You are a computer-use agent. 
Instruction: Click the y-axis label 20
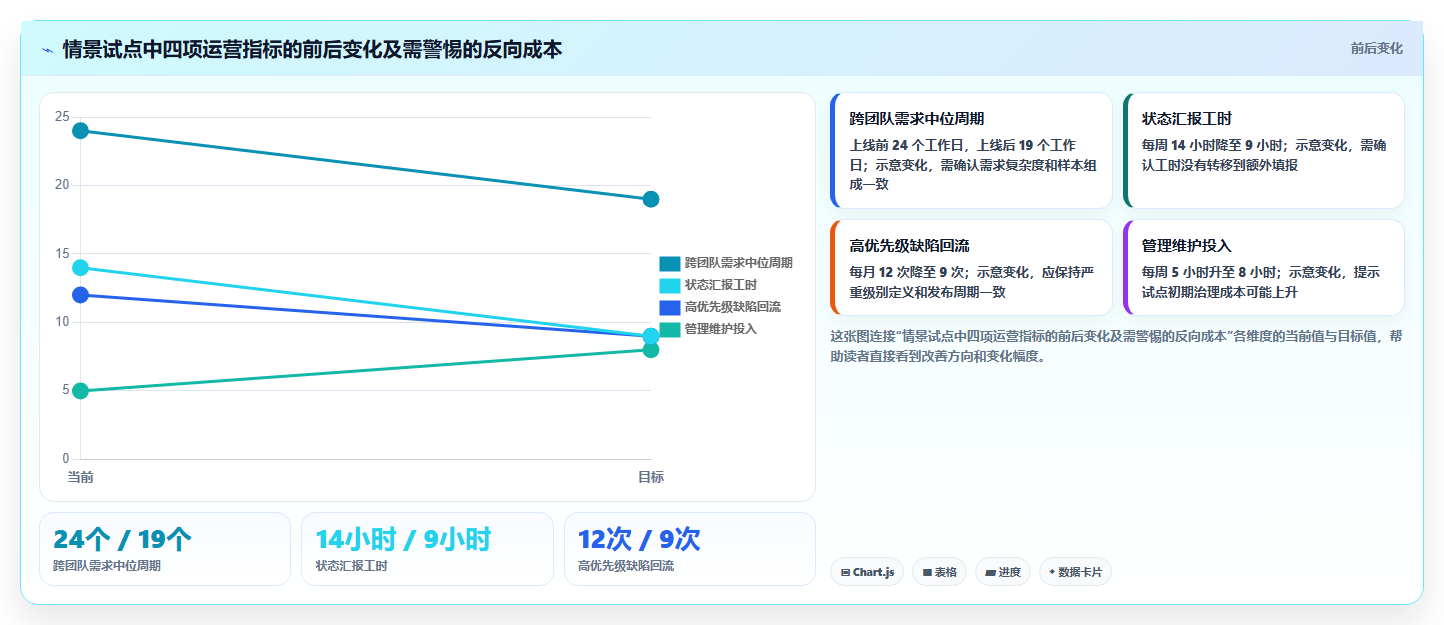coord(62,185)
